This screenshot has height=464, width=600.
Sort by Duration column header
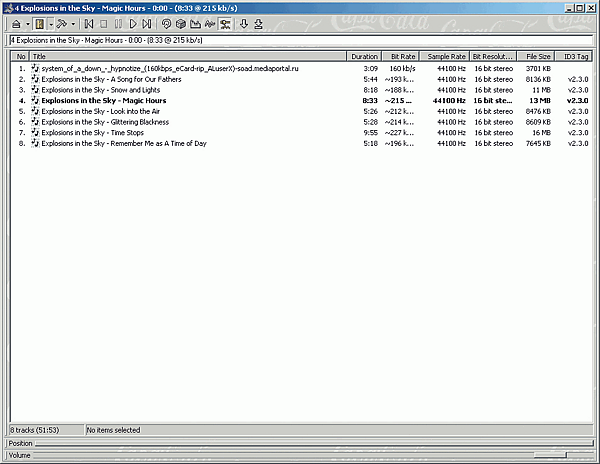364,56
